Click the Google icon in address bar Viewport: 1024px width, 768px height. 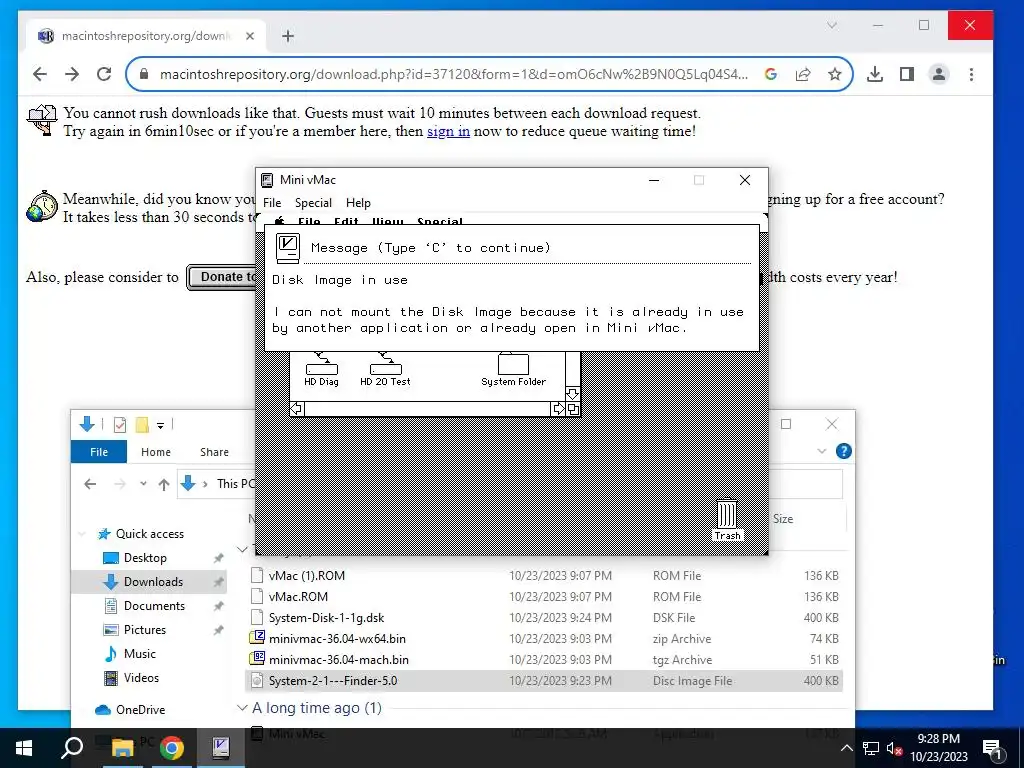(771, 74)
